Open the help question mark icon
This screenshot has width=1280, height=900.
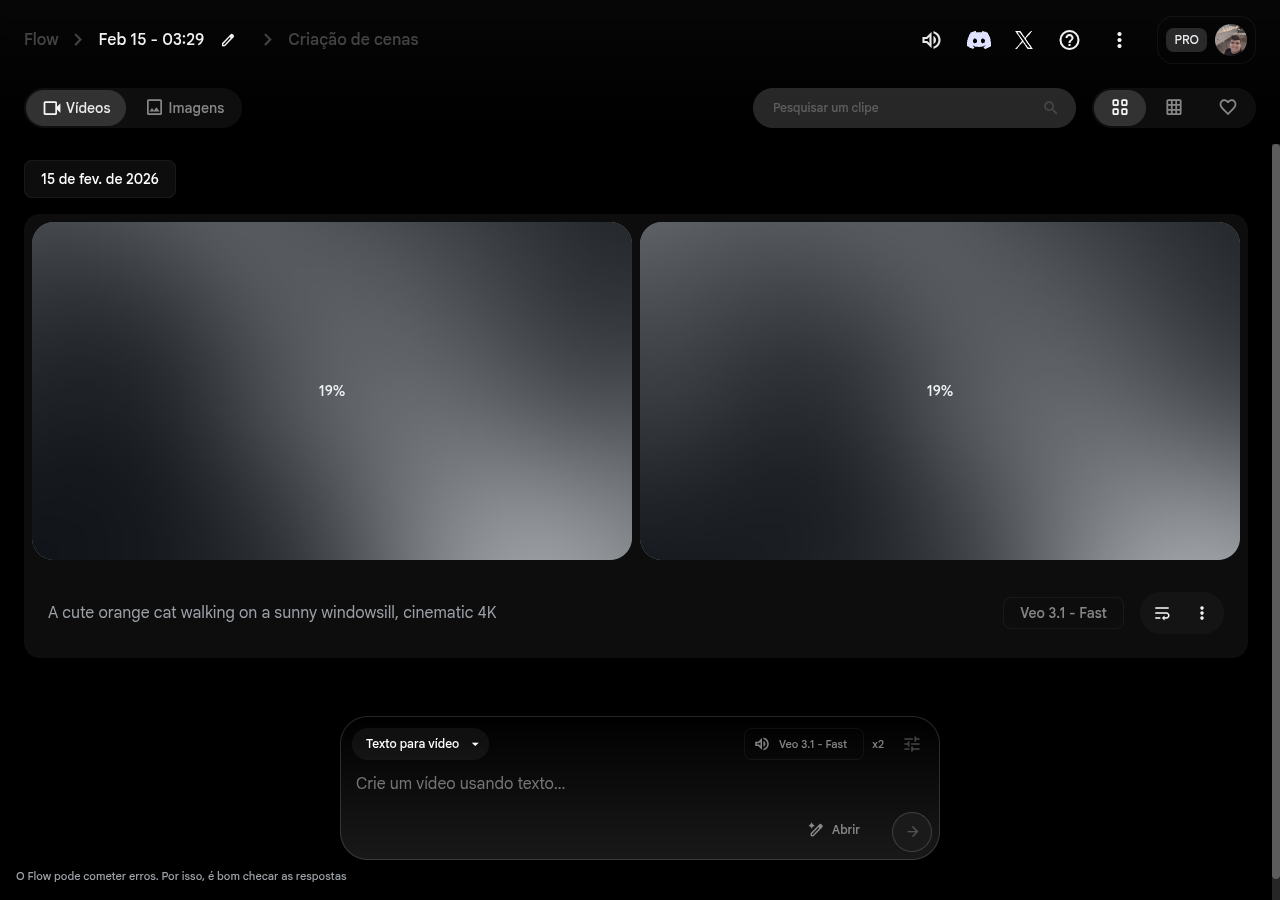point(1069,40)
